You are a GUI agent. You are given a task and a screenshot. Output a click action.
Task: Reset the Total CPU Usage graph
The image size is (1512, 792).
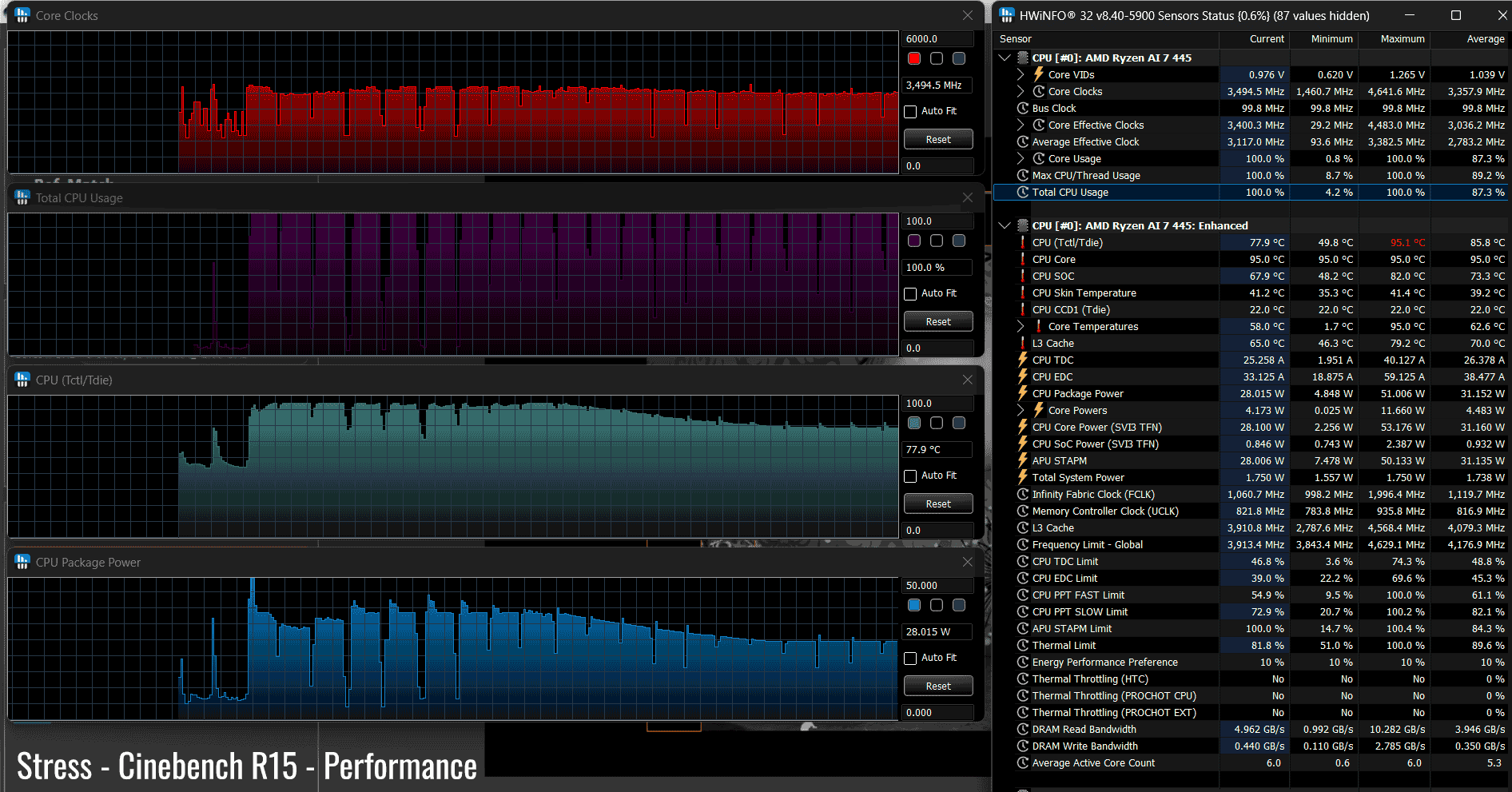(x=938, y=321)
